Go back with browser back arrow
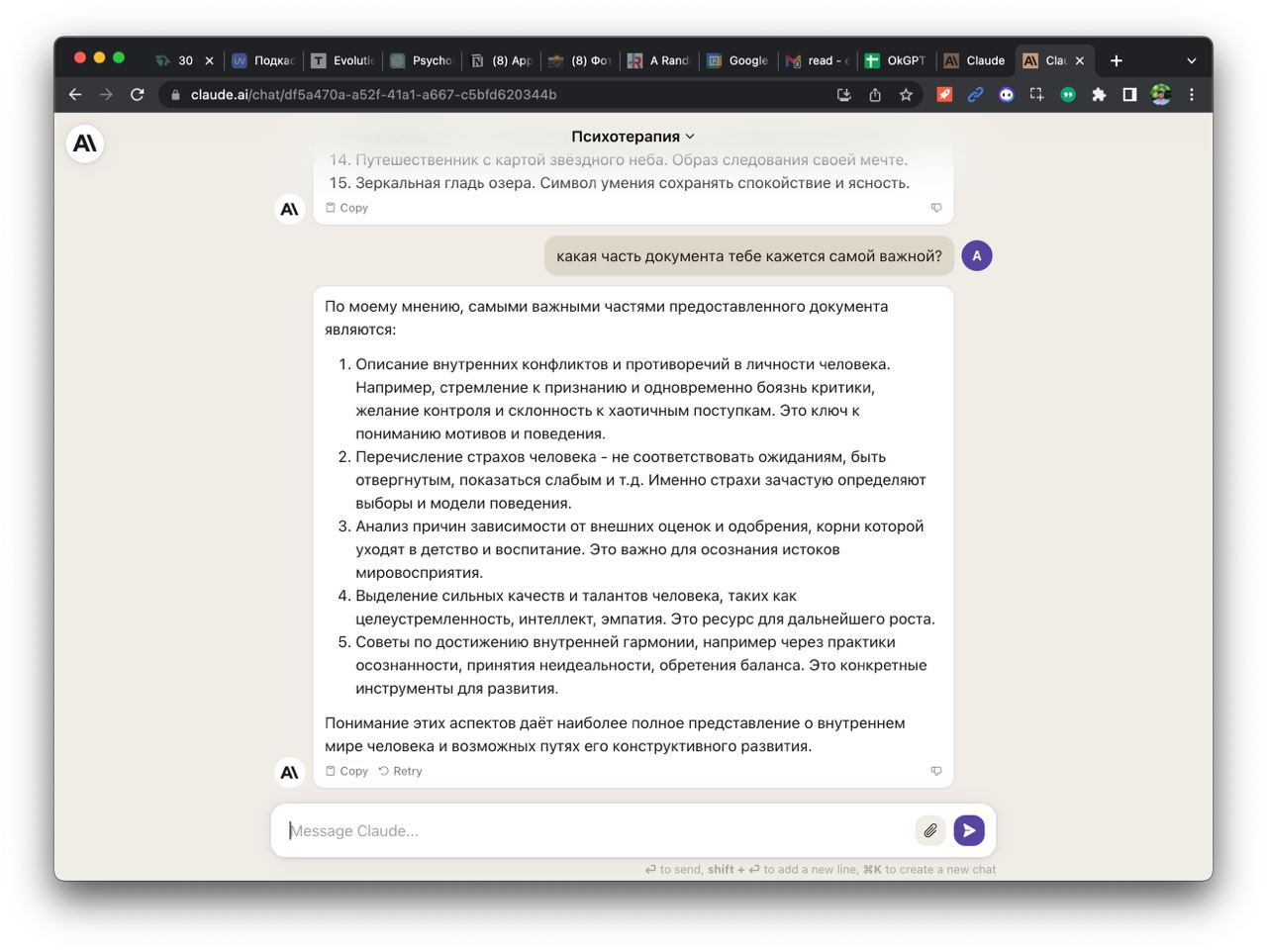This screenshot has width=1267, height=952. (75, 94)
